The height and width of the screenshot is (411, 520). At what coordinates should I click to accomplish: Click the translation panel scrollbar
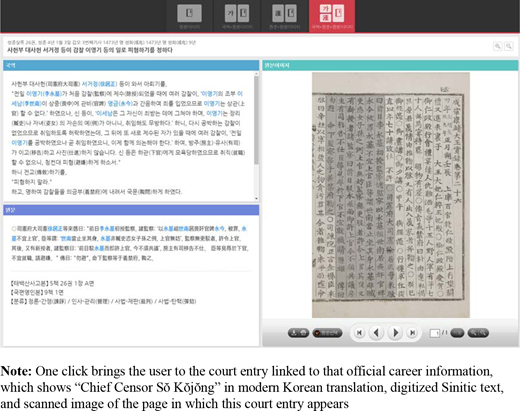[x=256, y=136]
